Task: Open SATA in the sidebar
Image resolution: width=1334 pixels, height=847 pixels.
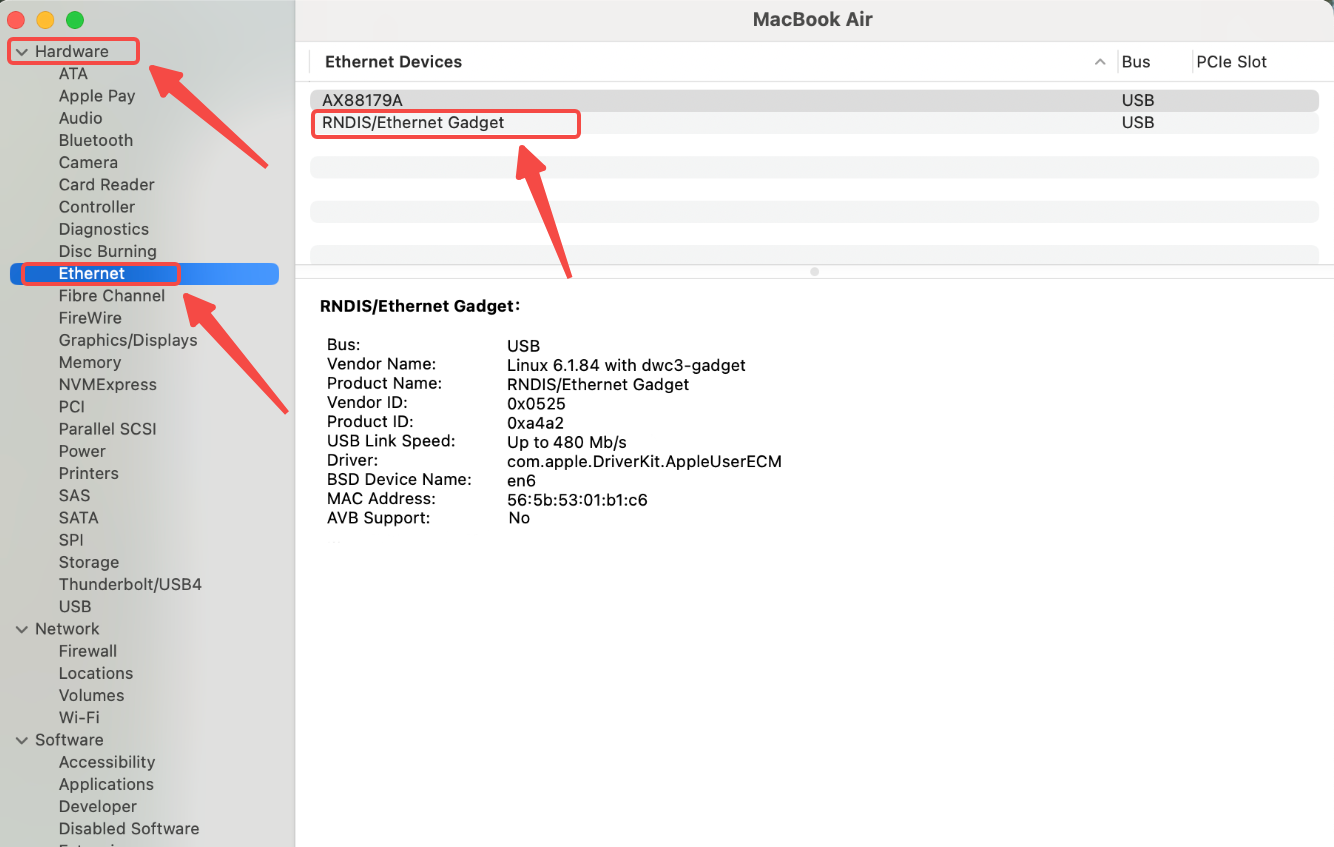Action: [x=79, y=518]
